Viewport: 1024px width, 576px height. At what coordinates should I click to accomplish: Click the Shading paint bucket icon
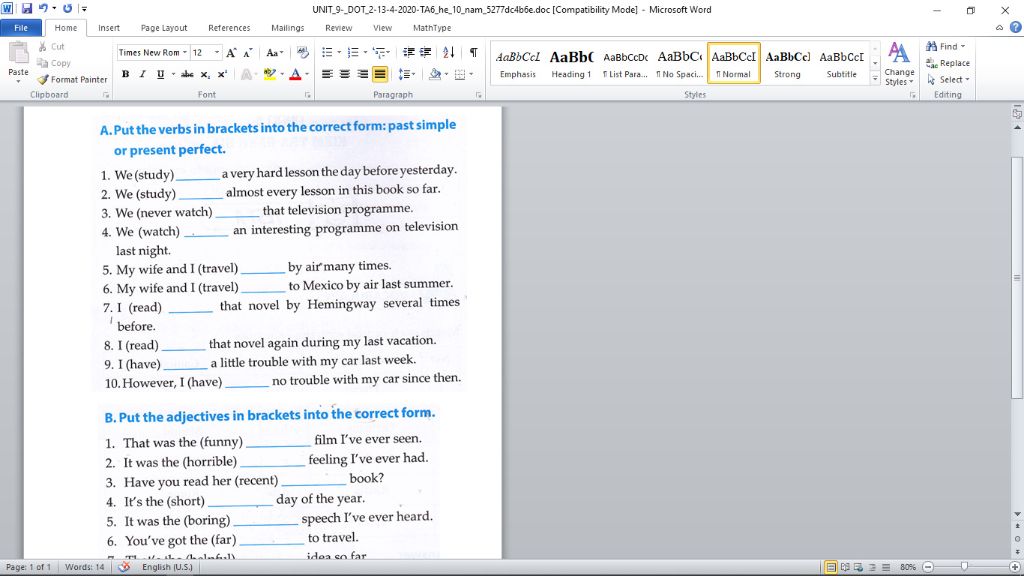(x=435, y=74)
